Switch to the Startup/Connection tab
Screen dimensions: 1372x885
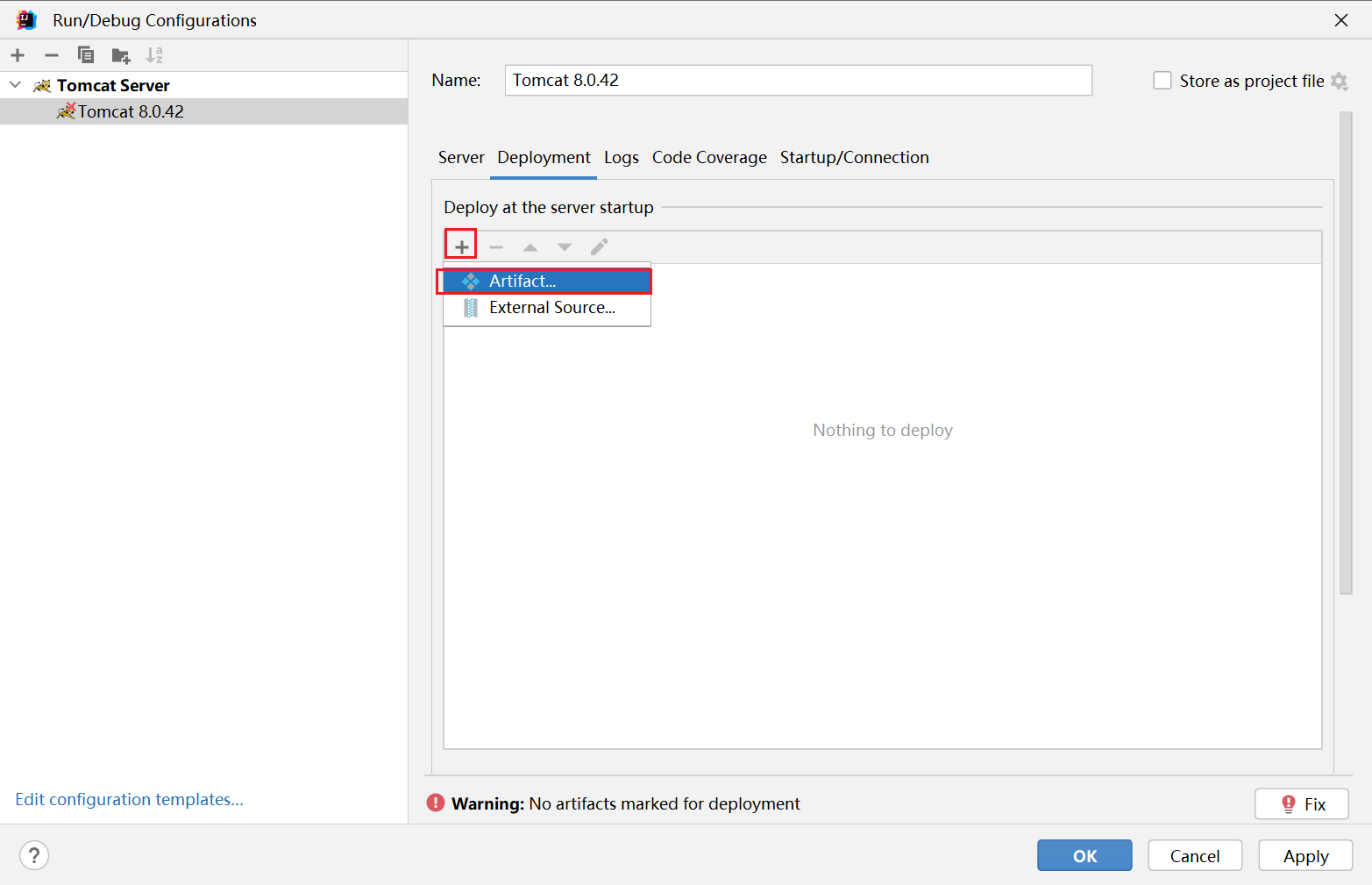tap(855, 157)
